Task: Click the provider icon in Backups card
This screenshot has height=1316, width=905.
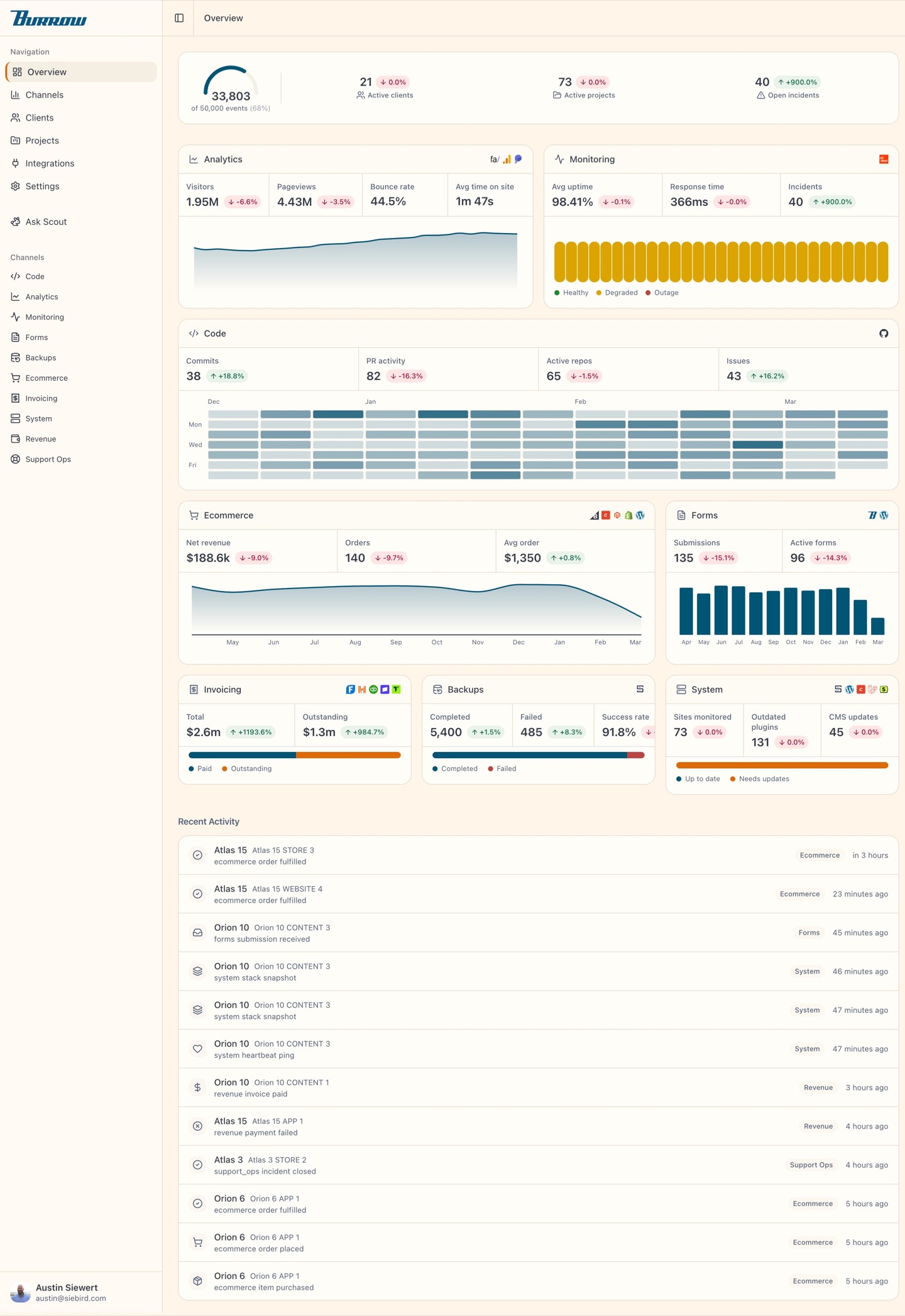Action: [x=640, y=689]
